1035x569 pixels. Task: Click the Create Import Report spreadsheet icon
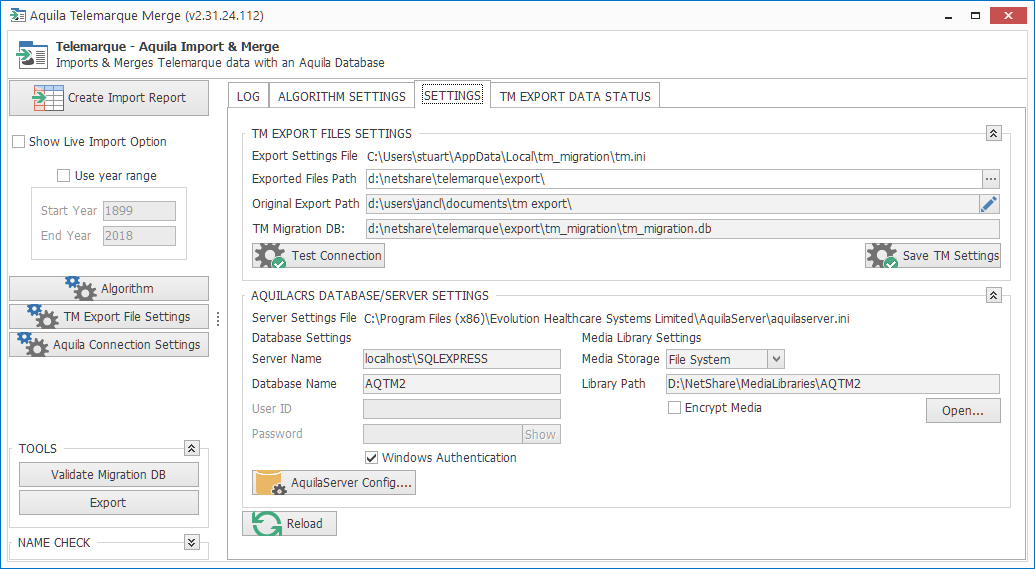pos(48,98)
